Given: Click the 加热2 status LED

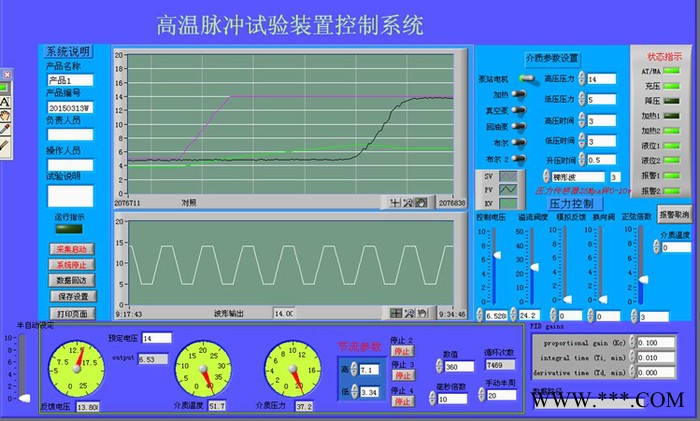Looking at the screenshot, I should click(671, 131).
